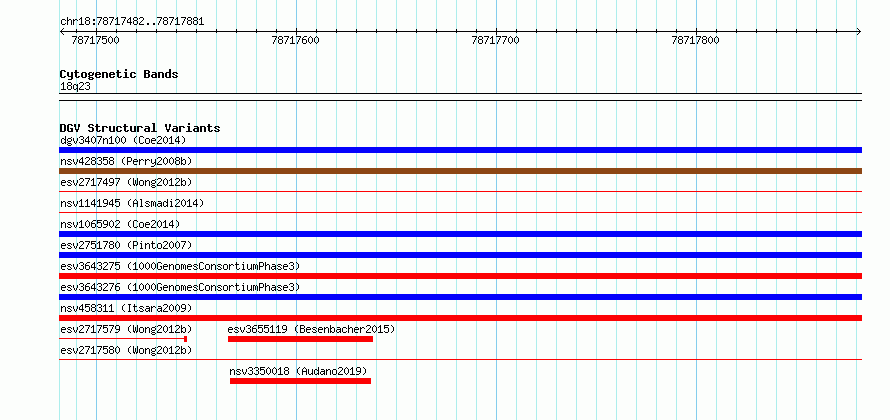Click the Cytogenetic Bands track title

click(x=119, y=74)
